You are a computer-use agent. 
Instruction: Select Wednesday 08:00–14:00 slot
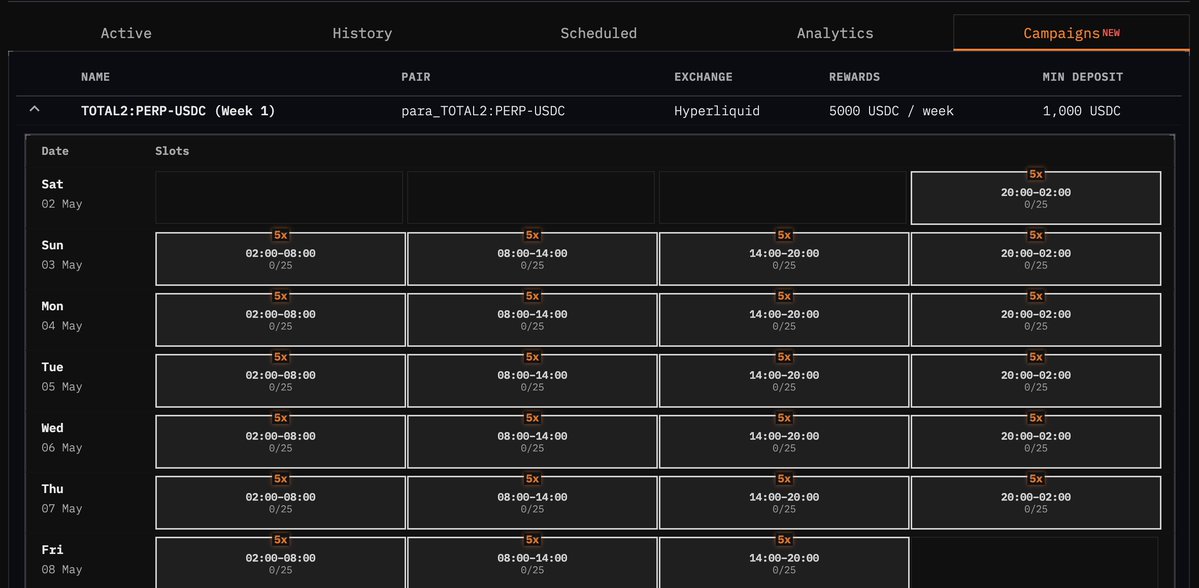[x=532, y=441]
